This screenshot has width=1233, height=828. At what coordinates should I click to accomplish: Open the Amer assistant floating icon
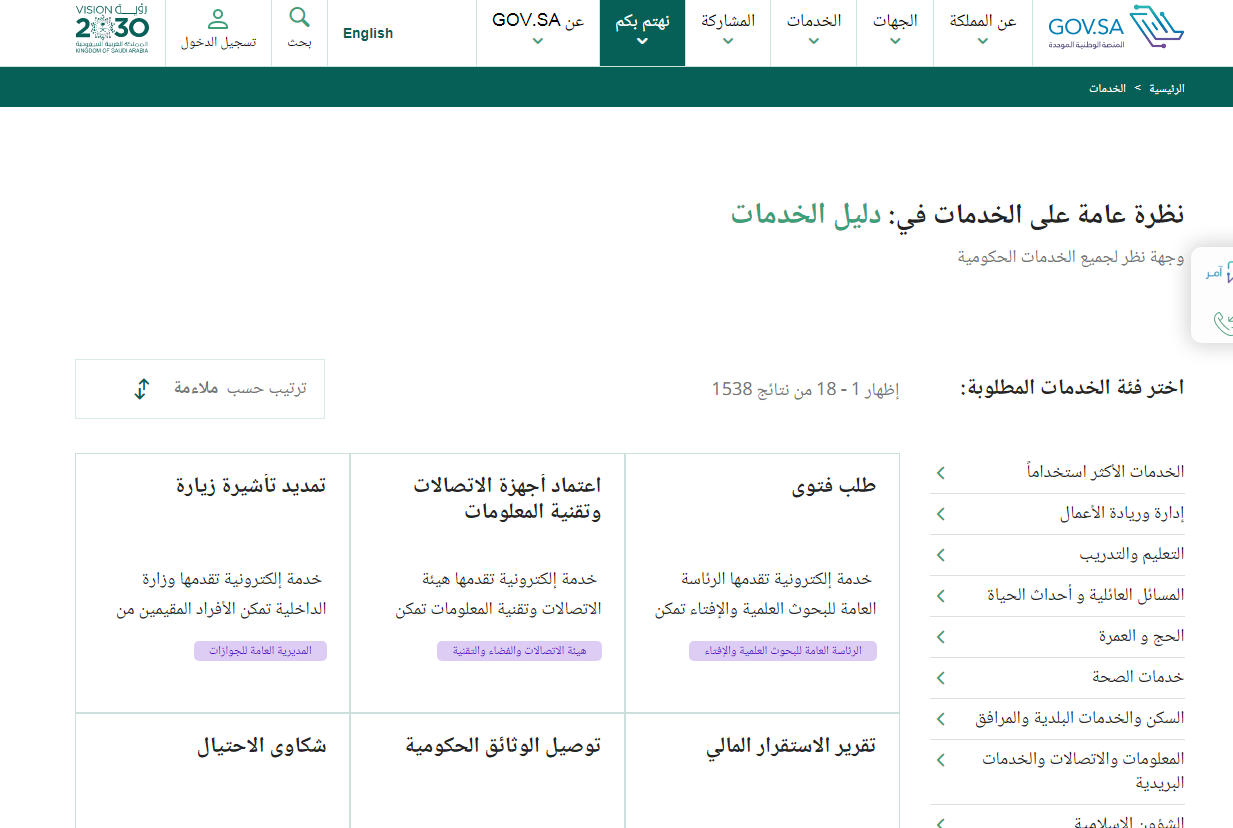pos(1220,271)
